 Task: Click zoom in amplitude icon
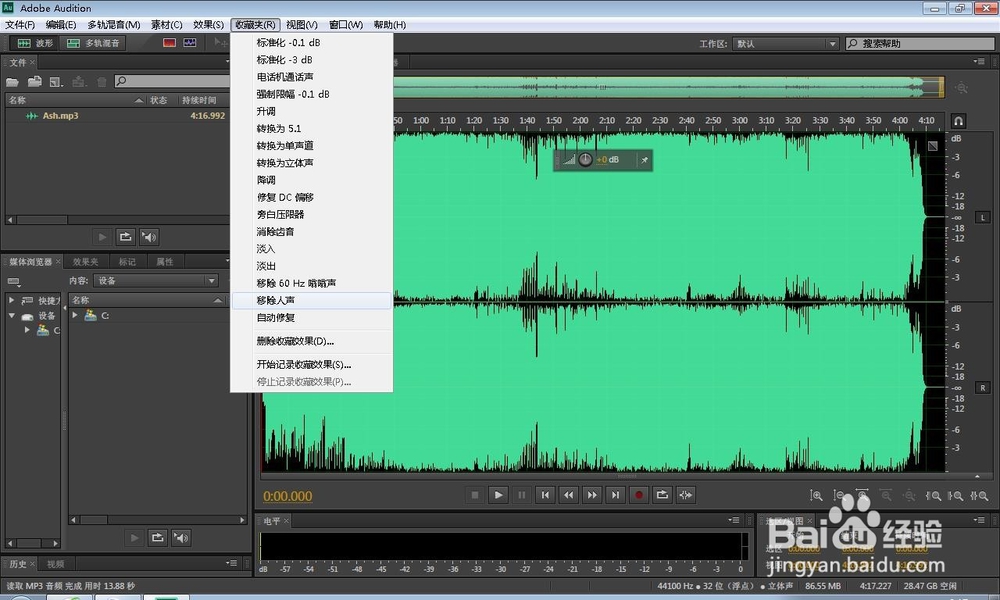point(816,495)
